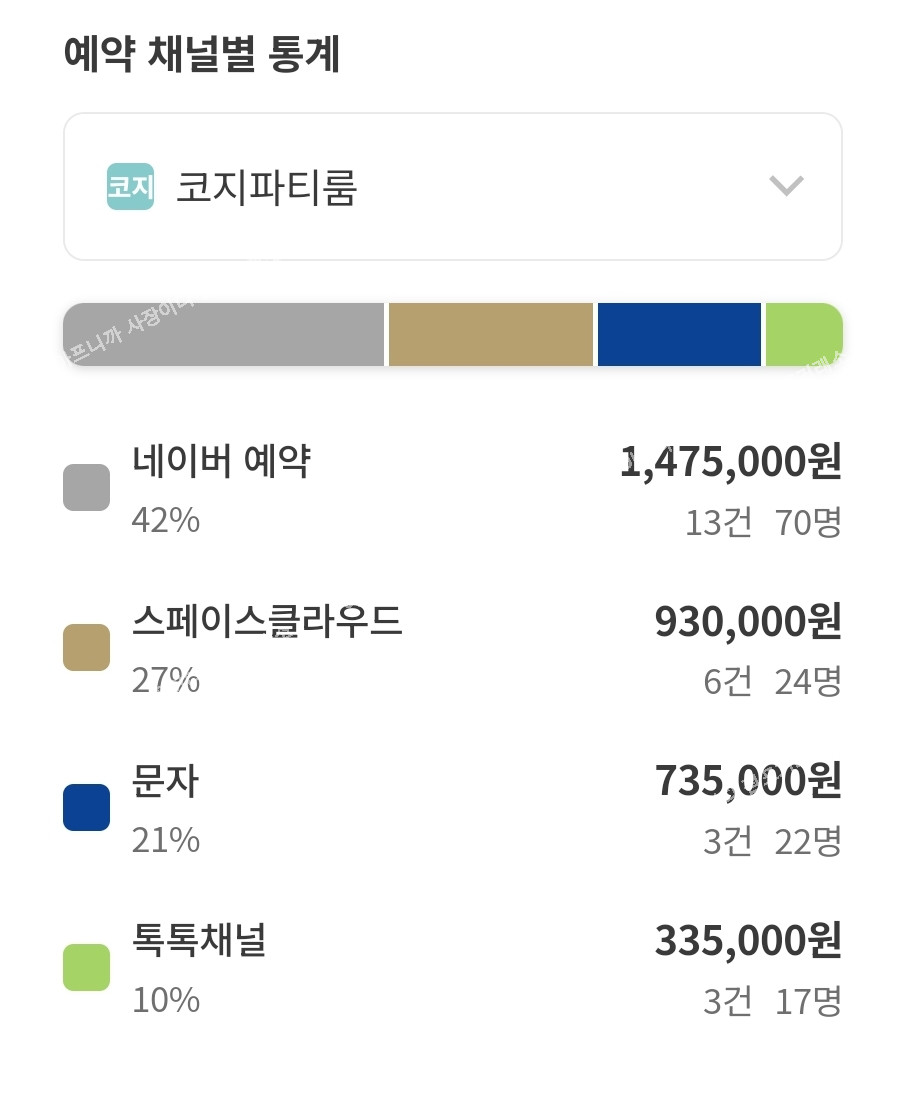Click the tan 스페이스클라우드 legend swatch
The image size is (904, 1118).
tap(87, 648)
